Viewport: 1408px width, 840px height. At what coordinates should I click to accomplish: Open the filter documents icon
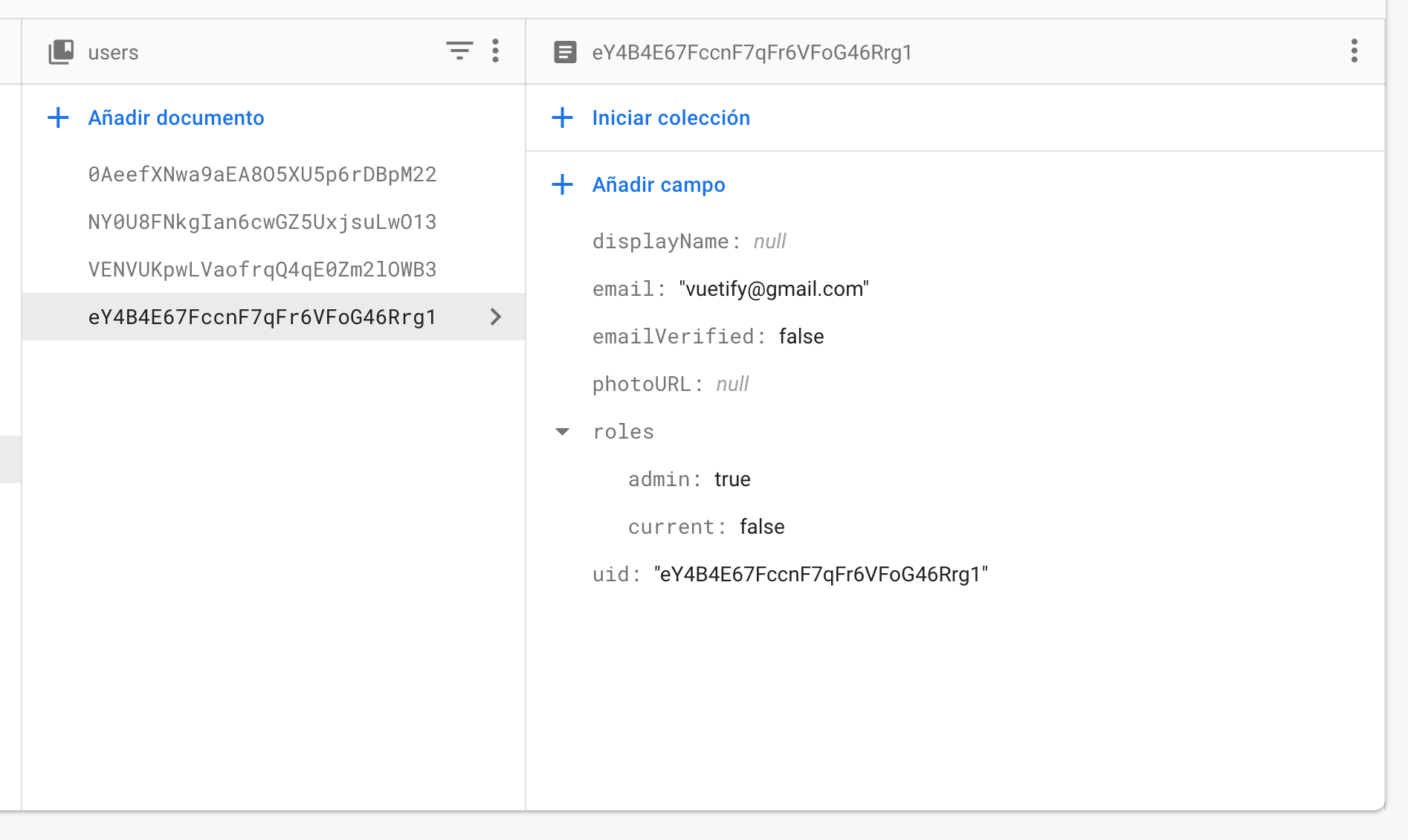[459, 51]
